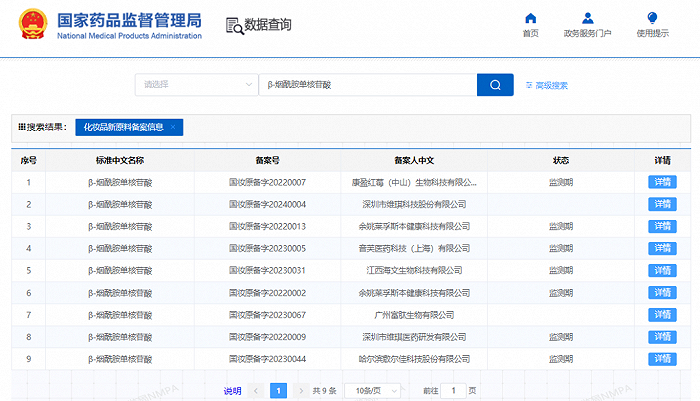Image resolution: width=700 pixels, height=401 pixels.
Task: Open the 请选择 category dropdown
Action: tap(196, 85)
